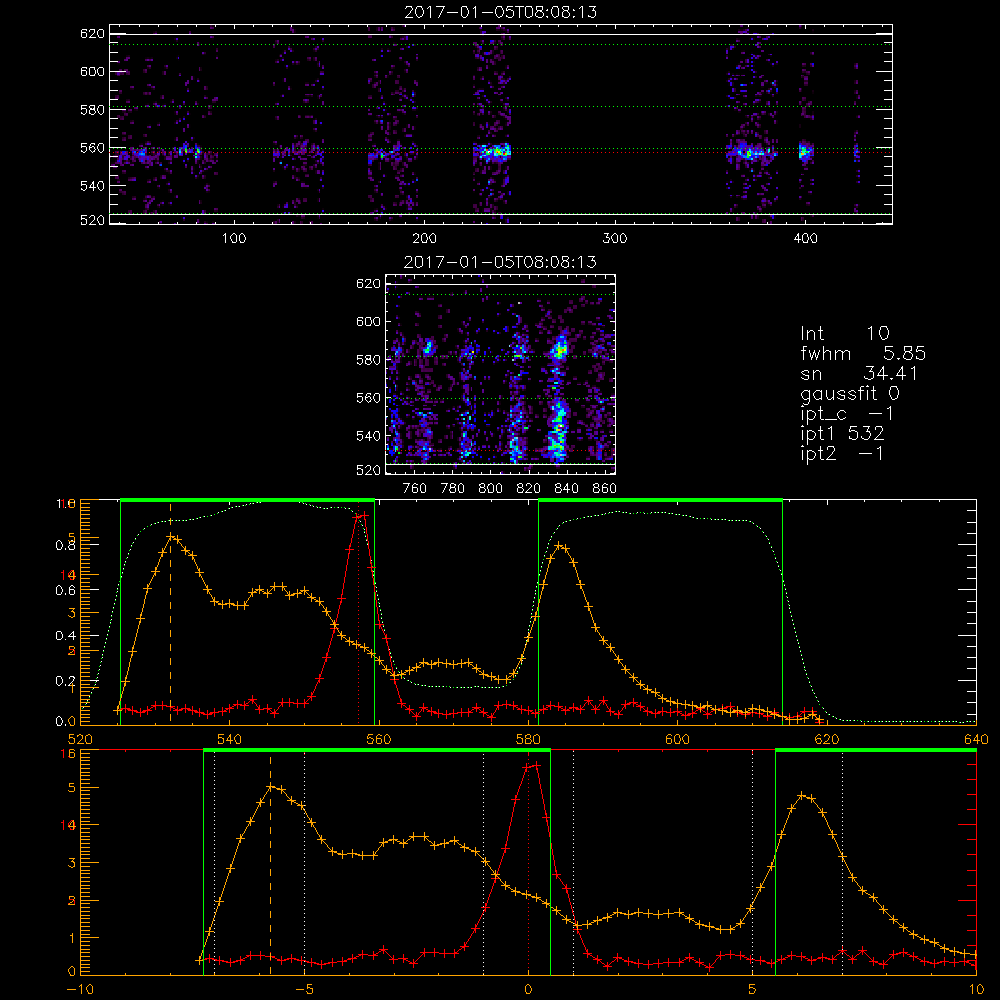This screenshot has width=1000, height=1000.
Task: Click the timestamp title above the wide spectrogram
Action: pos(501,12)
